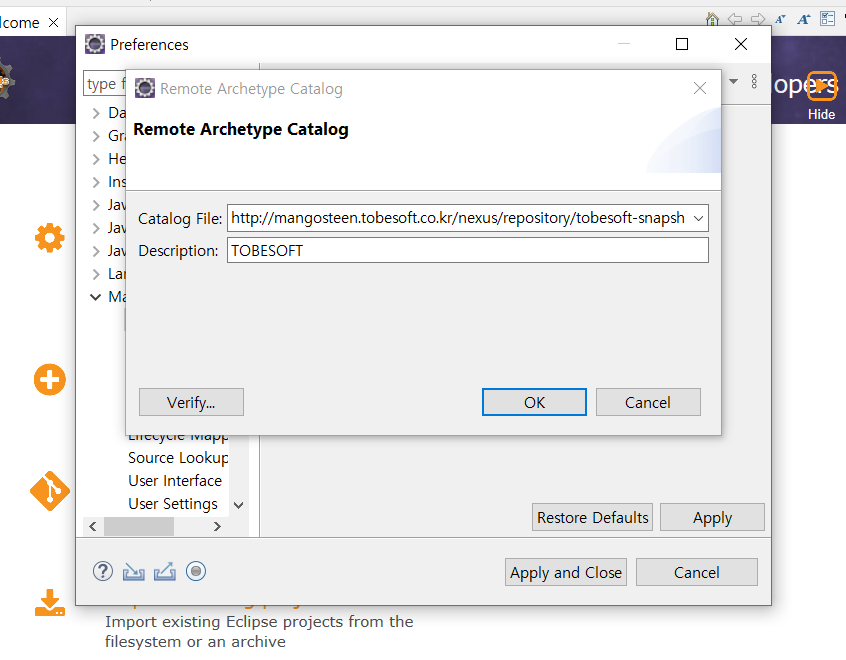Close the Remote Archetype Catalog dialog
Screen dimensions: 846x660
coord(700,88)
